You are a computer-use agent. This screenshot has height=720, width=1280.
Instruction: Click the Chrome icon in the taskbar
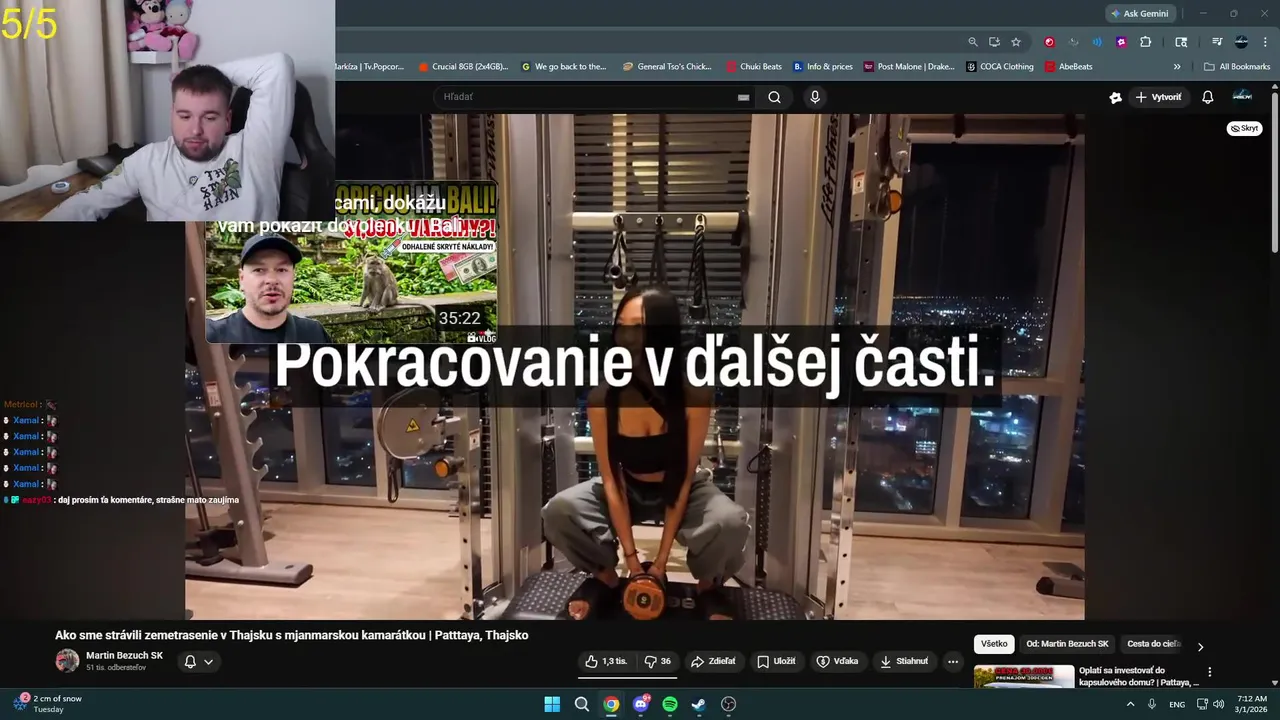[x=611, y=704]
